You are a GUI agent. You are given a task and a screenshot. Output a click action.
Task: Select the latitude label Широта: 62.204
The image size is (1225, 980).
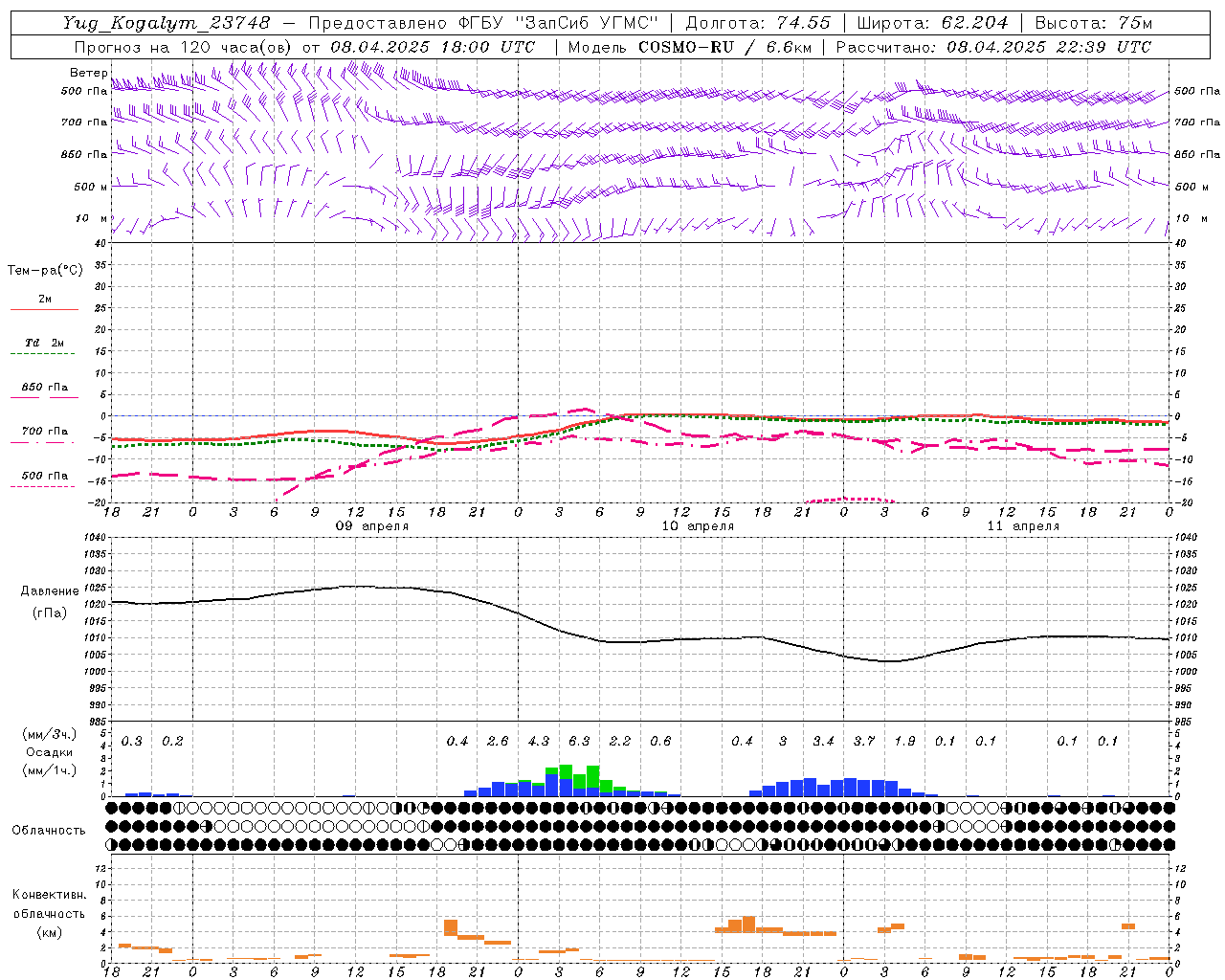pyautogui.click(x=932, y=23)
